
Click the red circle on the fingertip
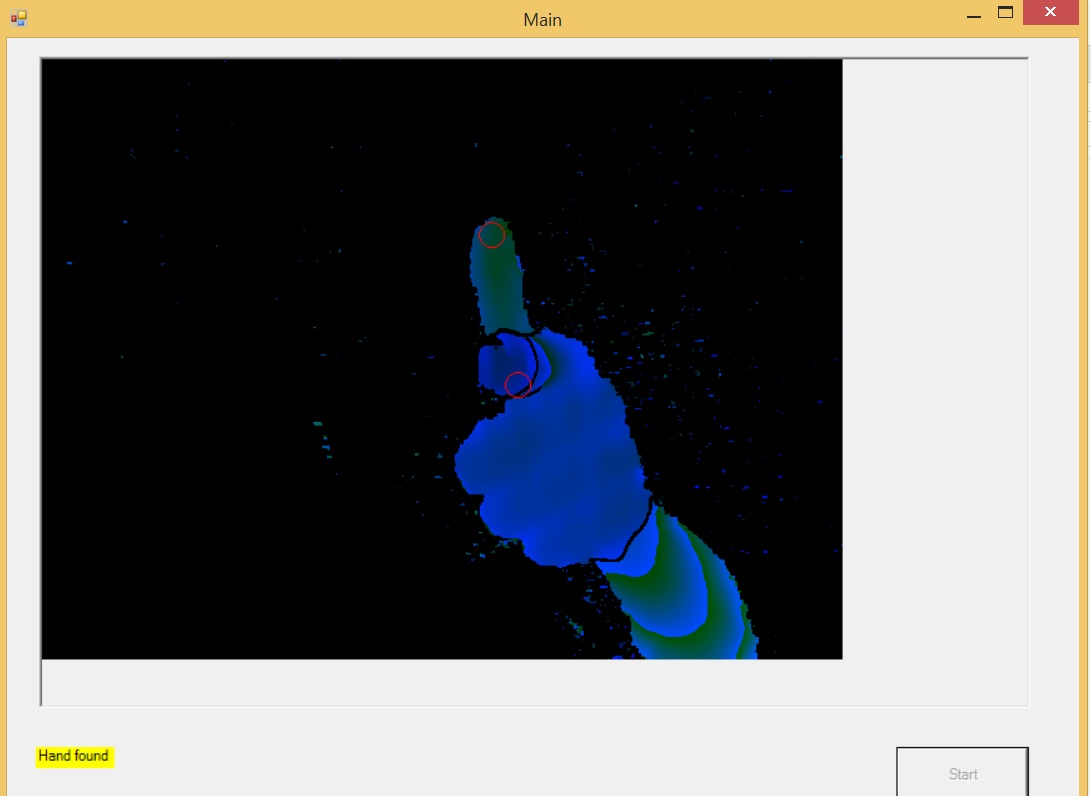[492, 235]
